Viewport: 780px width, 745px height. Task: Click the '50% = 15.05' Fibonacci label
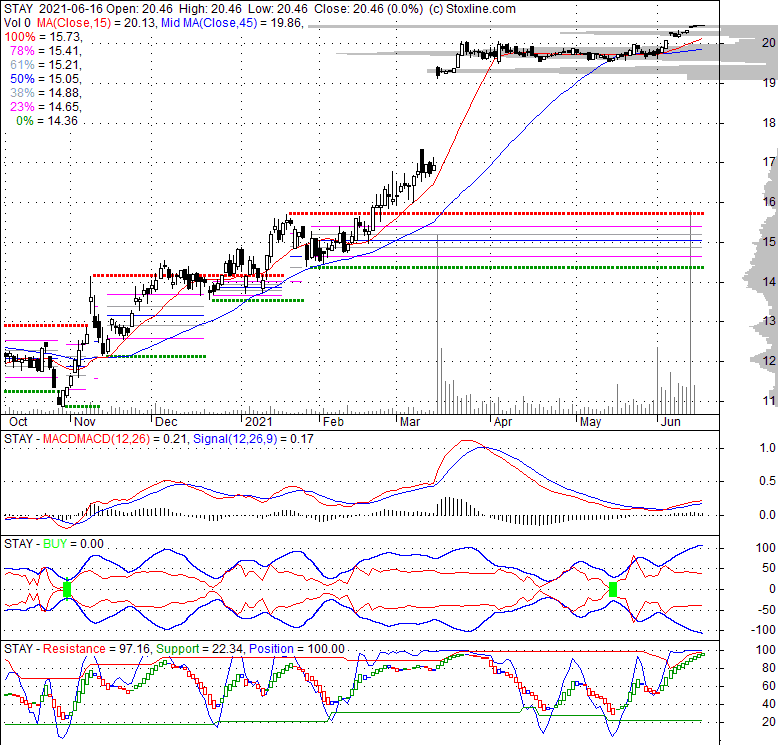[45, 79]
